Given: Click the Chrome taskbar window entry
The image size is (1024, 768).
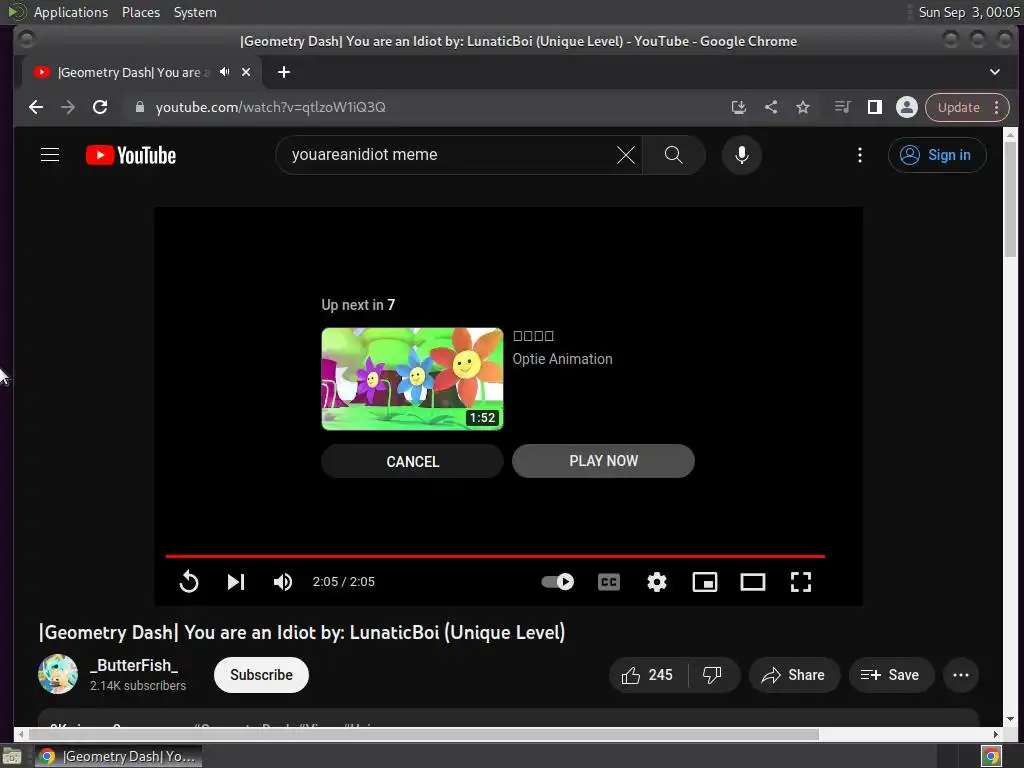Looking at the screenshot, I should tap(118, 756).
